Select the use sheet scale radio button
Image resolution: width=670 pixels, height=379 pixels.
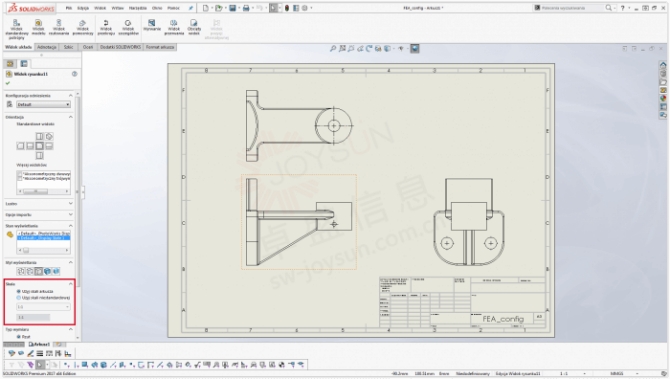[18, 291]
